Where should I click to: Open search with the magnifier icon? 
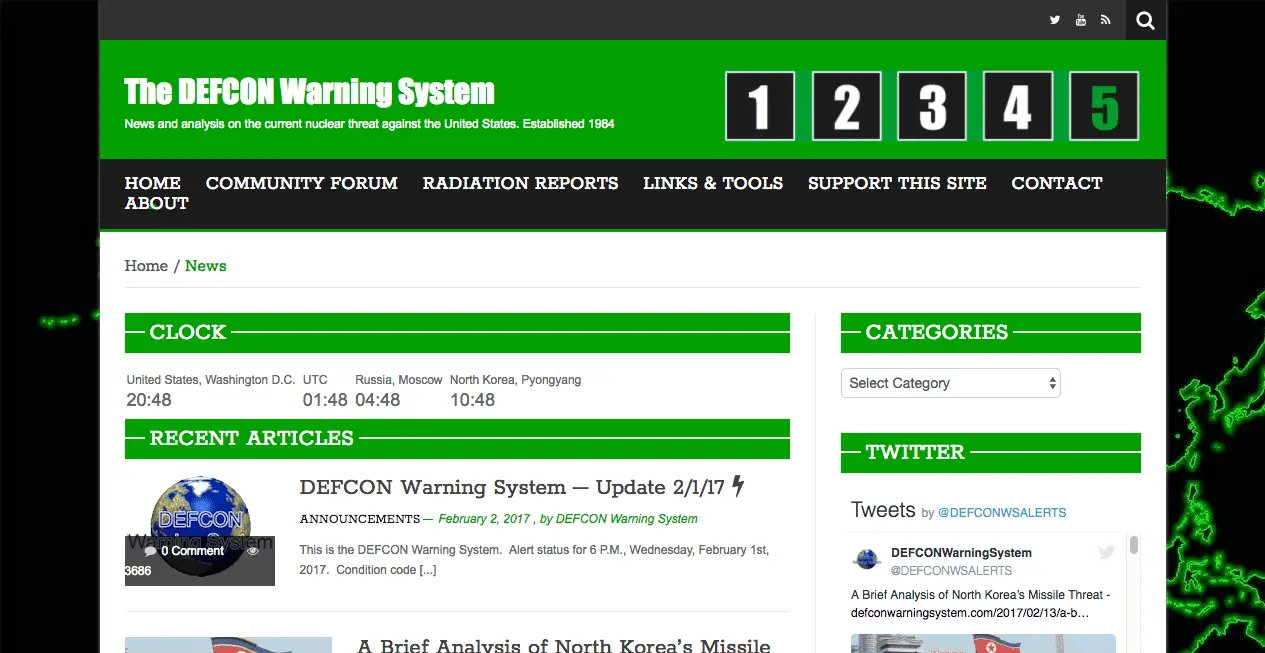tap(1145, 20)
